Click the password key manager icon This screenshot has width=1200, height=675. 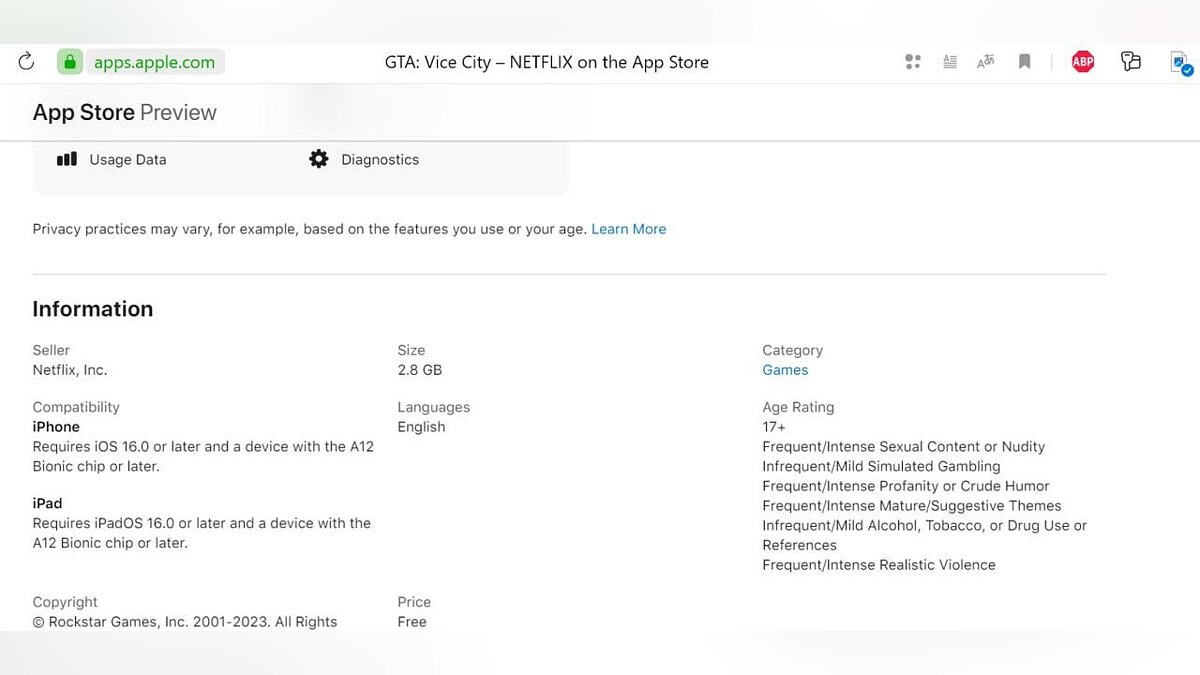[1131, 62]
